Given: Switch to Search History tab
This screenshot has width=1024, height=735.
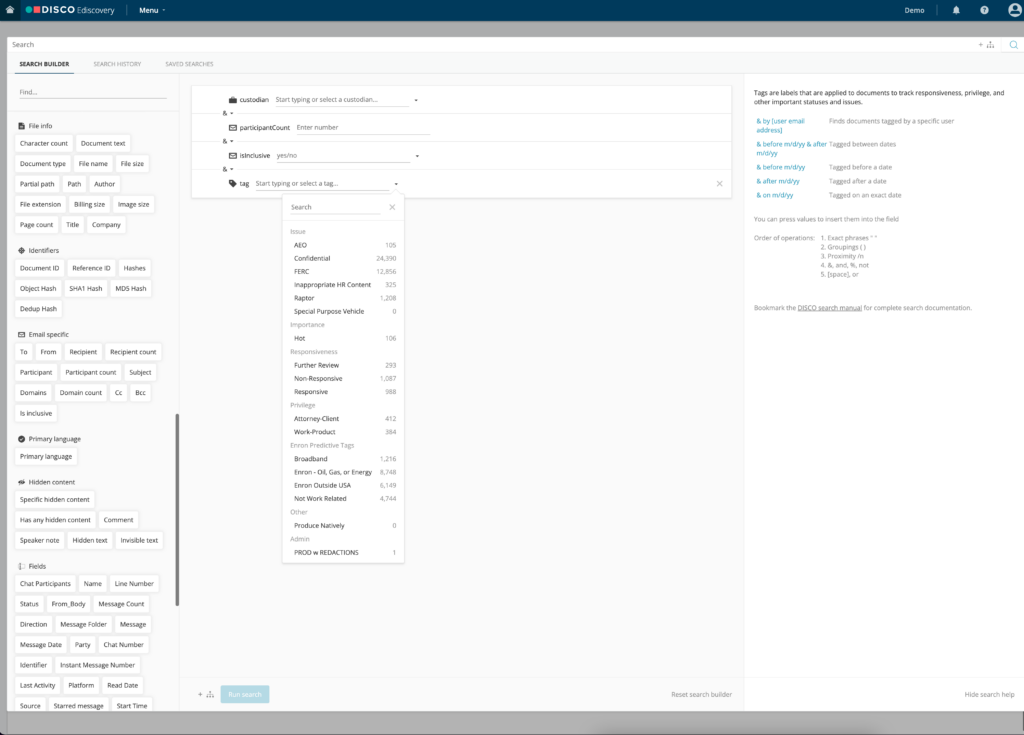Looking at the screenshot, I should point(117,64).
